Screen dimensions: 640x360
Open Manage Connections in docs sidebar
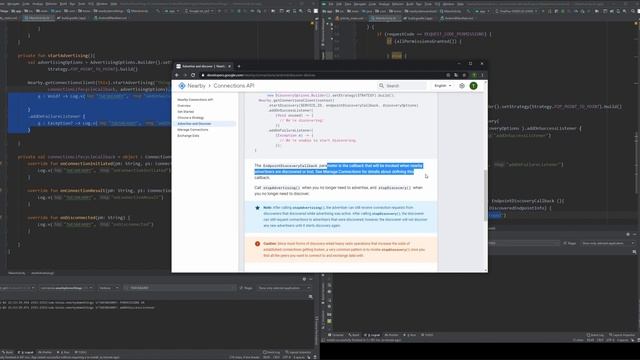coord(193,130)
